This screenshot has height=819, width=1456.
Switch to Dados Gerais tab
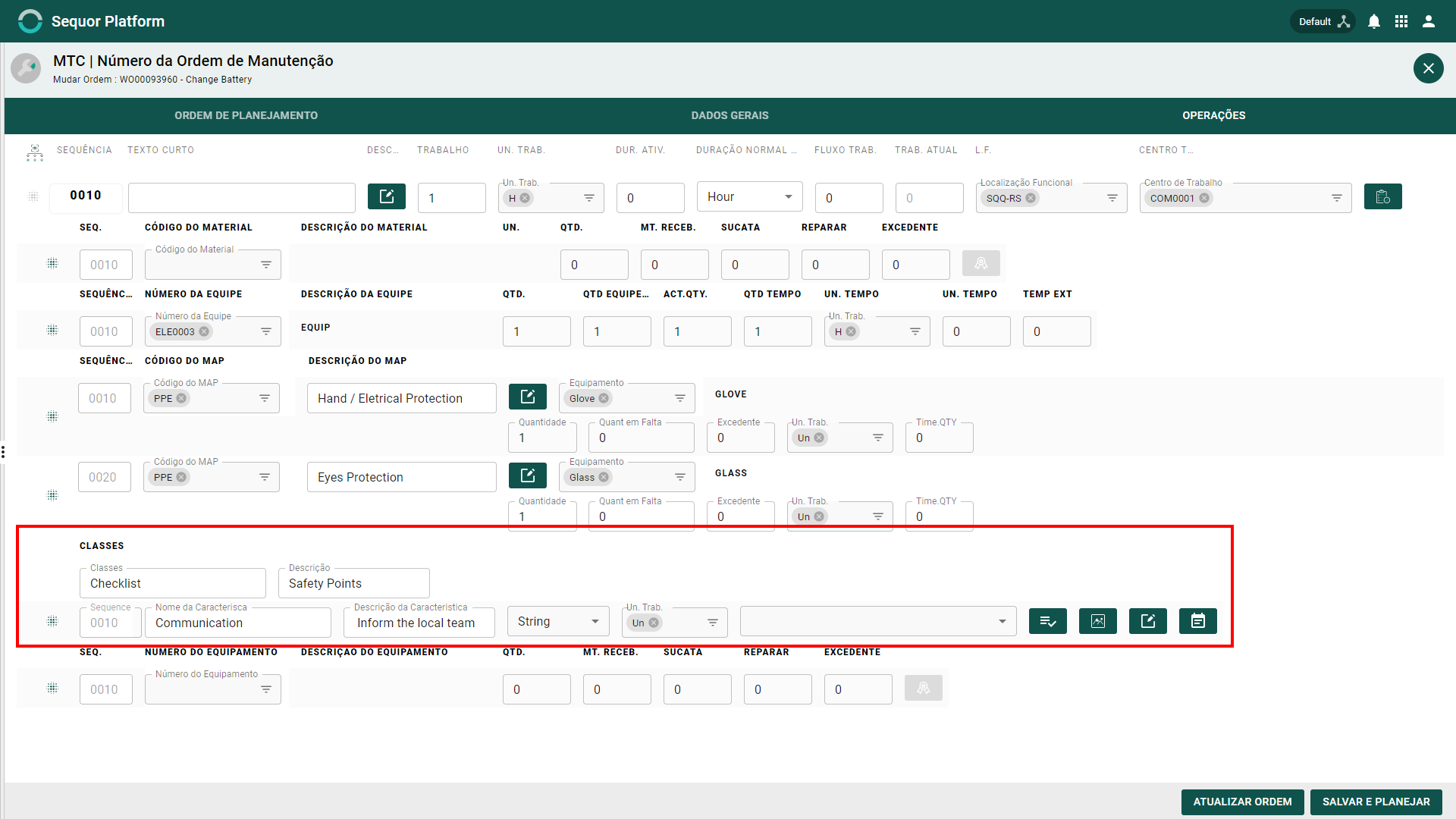(730, 115)
